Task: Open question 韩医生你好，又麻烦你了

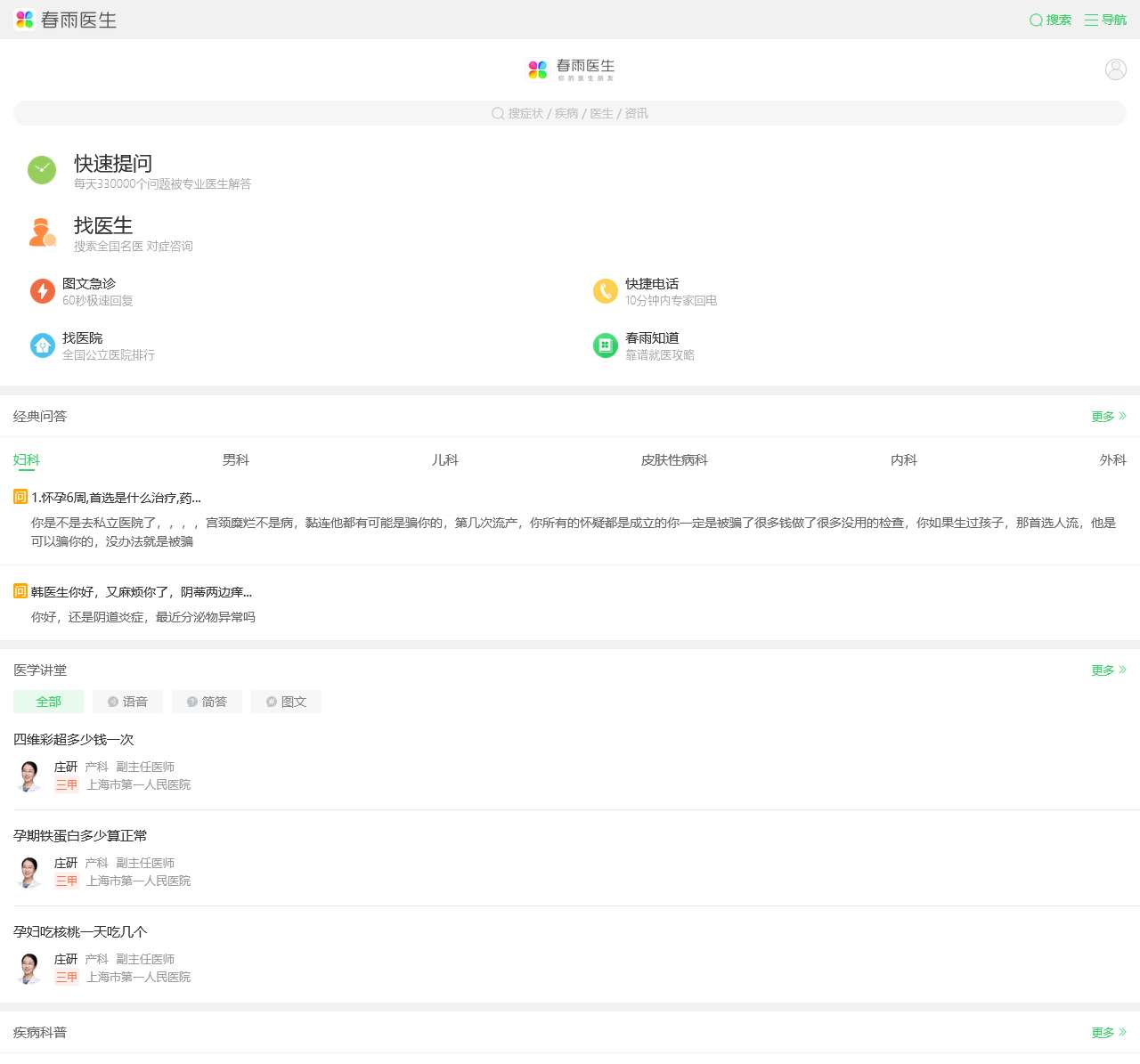Action: (142, 592)
